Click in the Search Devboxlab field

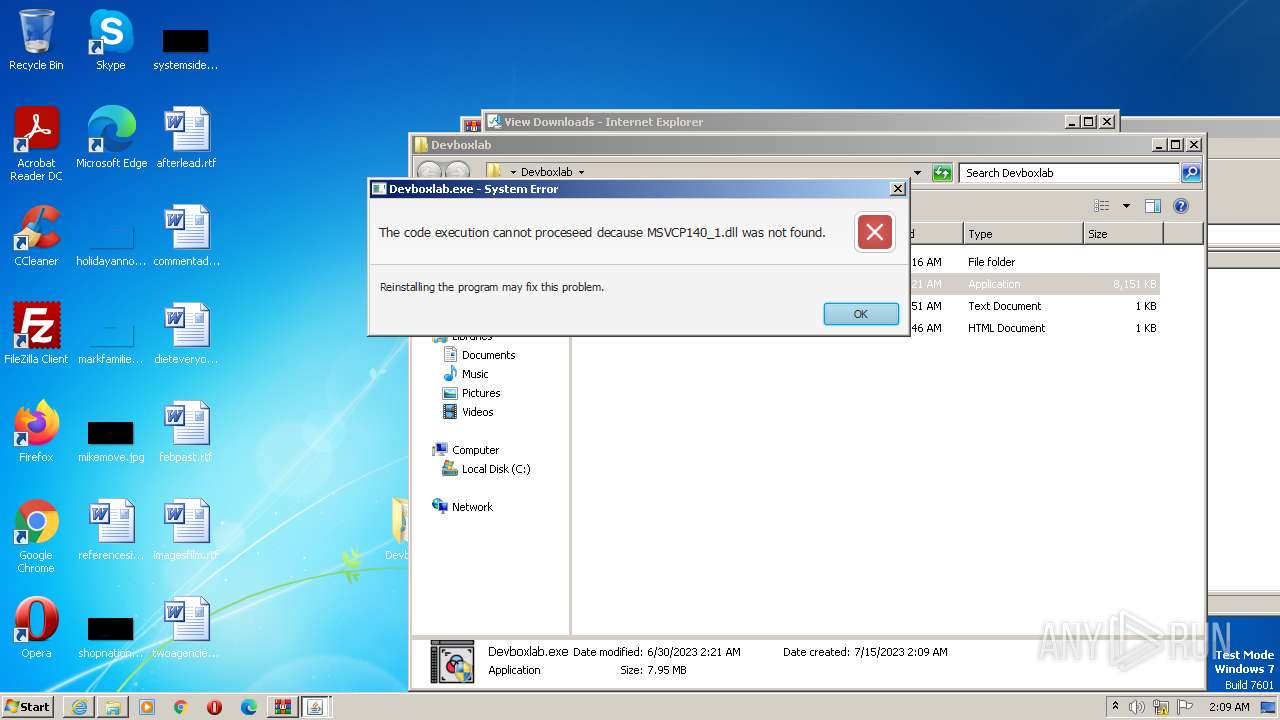click(x=1069, y=173)
